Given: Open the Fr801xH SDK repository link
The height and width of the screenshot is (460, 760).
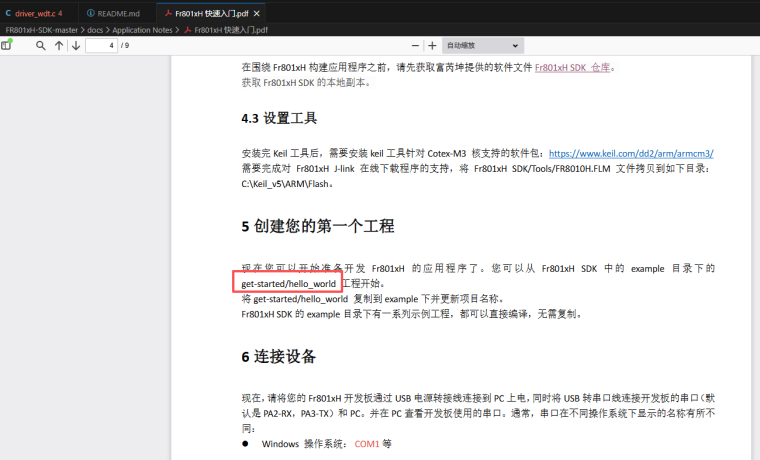Looking at the screenshot, I should (571, 68).
